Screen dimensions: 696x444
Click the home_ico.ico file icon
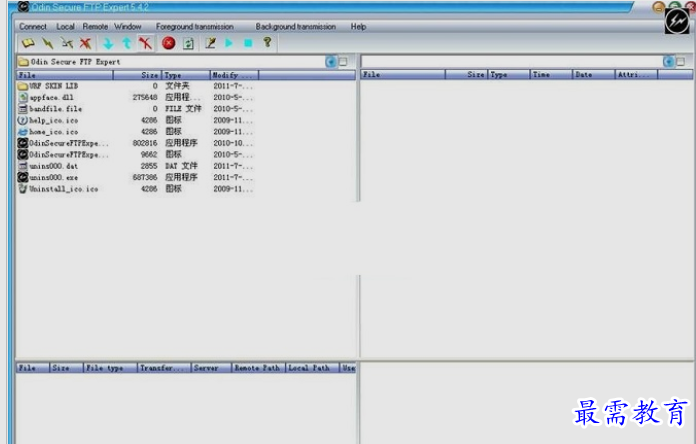point(23,132)
